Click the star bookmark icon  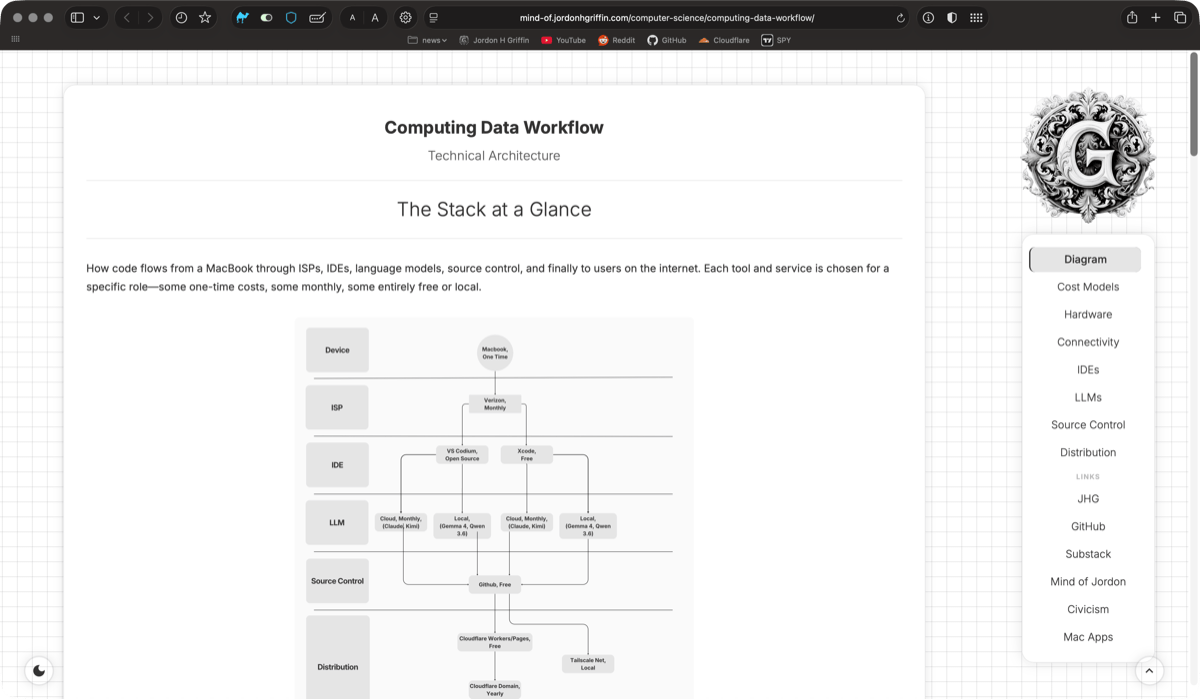(x=205, y=17)
